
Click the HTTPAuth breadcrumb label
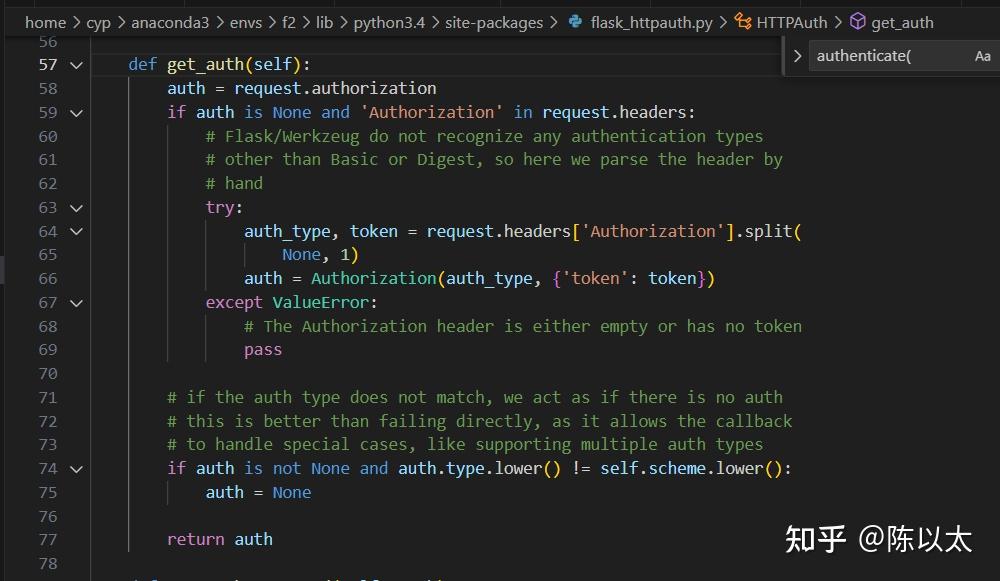(790, 21)
